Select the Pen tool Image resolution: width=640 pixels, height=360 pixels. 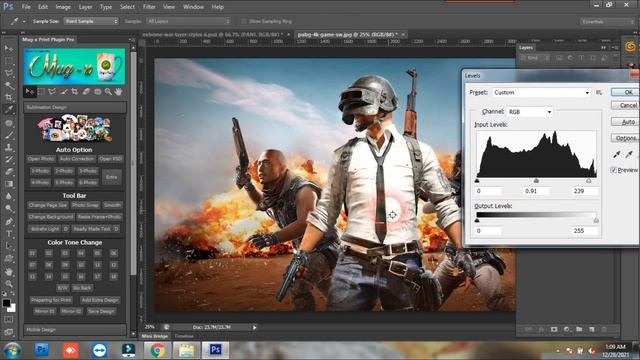tap(9, 222)
